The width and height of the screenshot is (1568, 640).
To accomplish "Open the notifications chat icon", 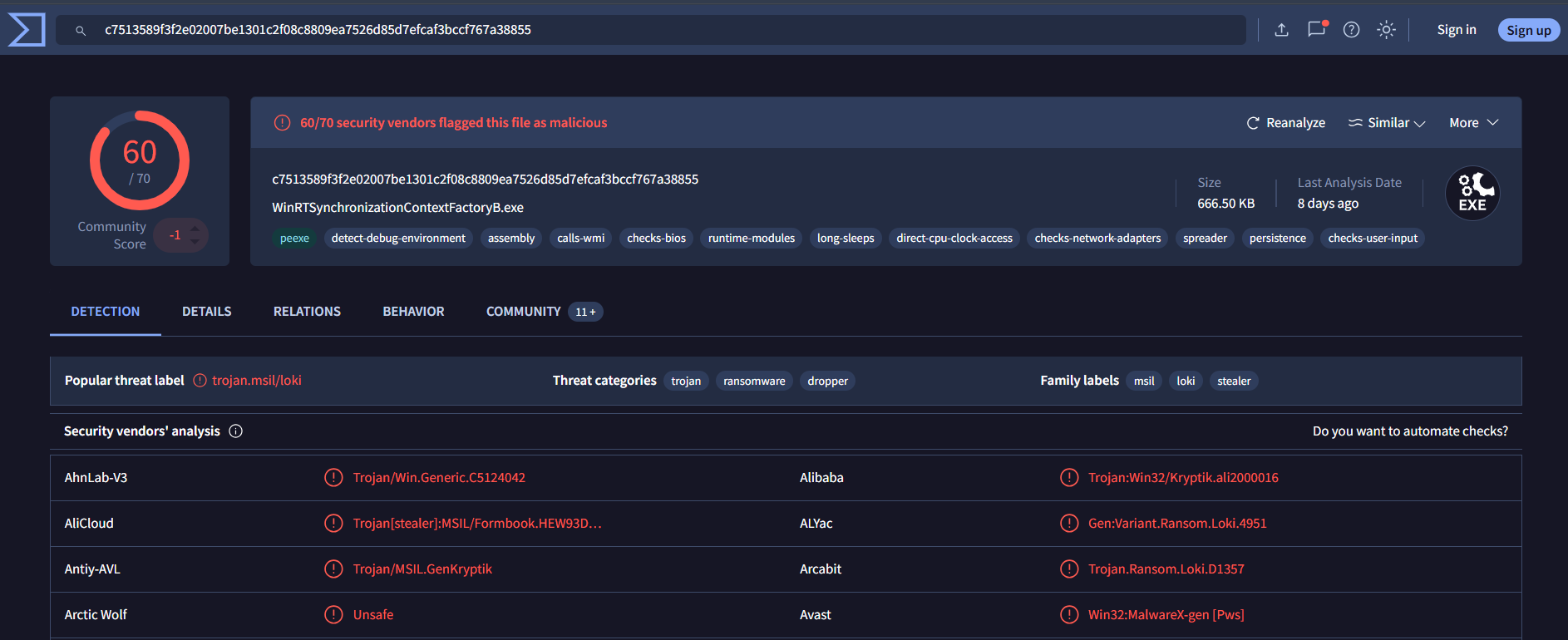I will [x=1317, y=29].
